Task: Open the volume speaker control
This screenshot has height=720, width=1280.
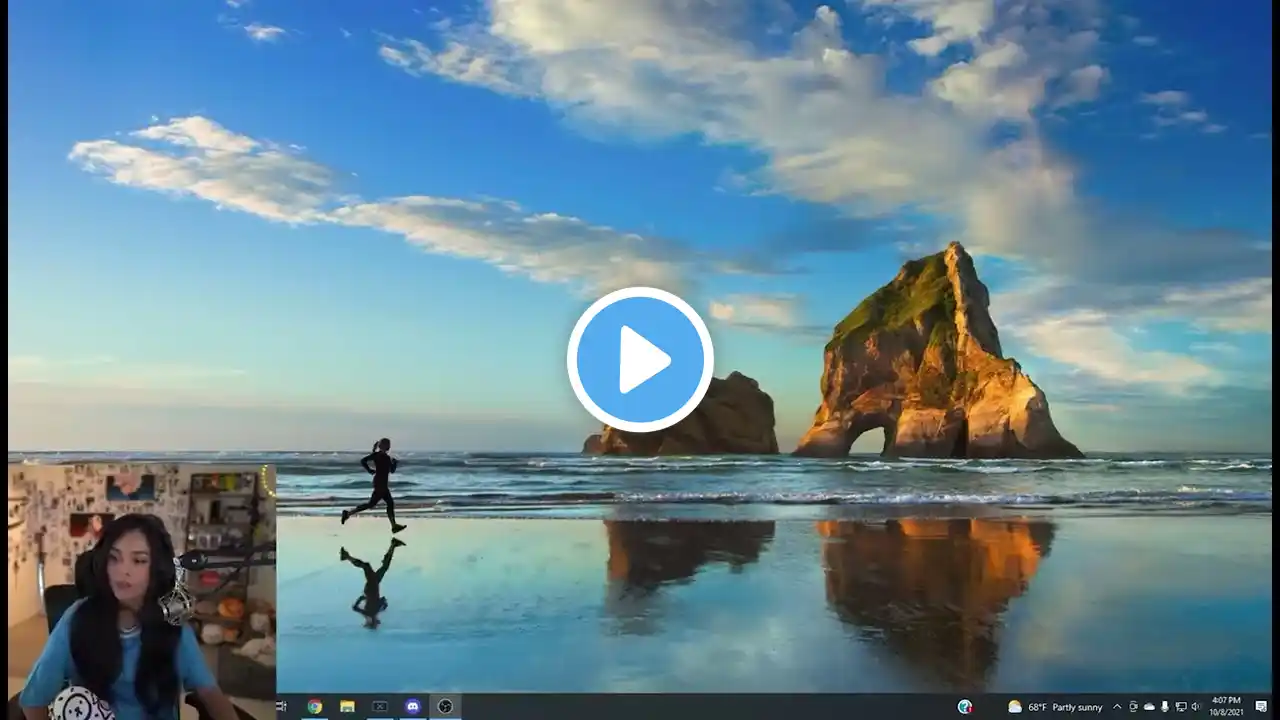Action: 1195,707
